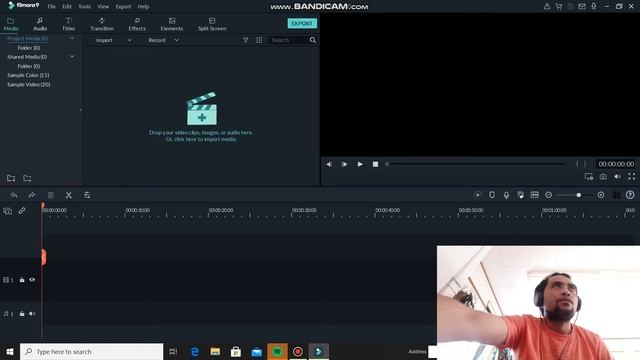Viewport: 640px width, 360px height.
Task: Click the Redo arrow in timeline toolbar
Action: (x=32, y=195)
